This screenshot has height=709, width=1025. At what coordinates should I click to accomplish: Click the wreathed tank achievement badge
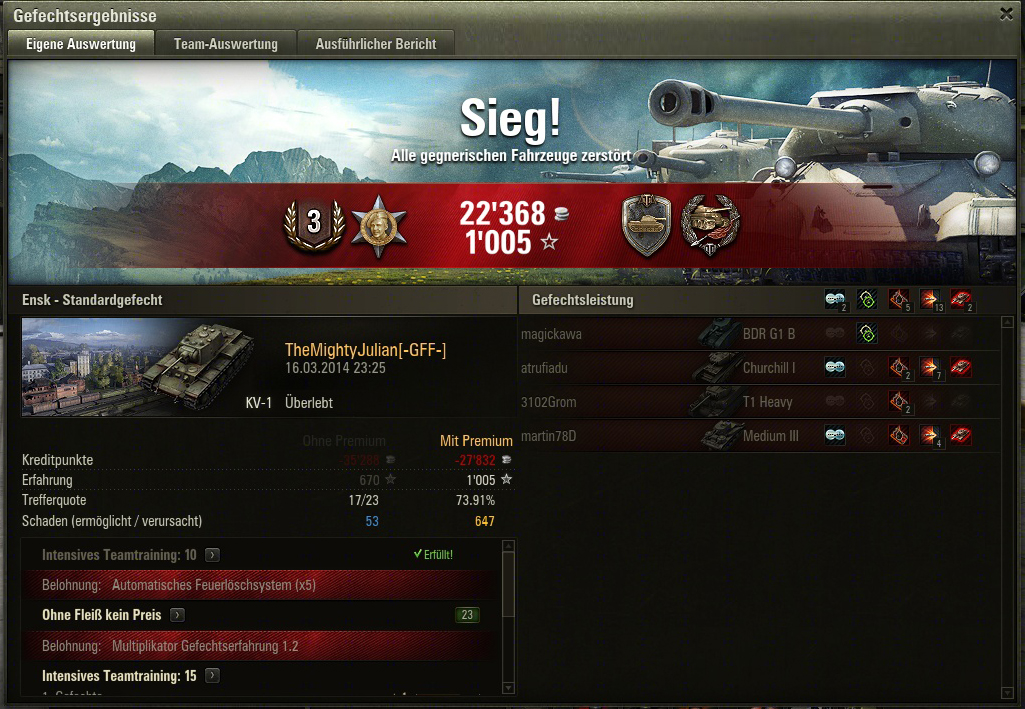(711, 225)
